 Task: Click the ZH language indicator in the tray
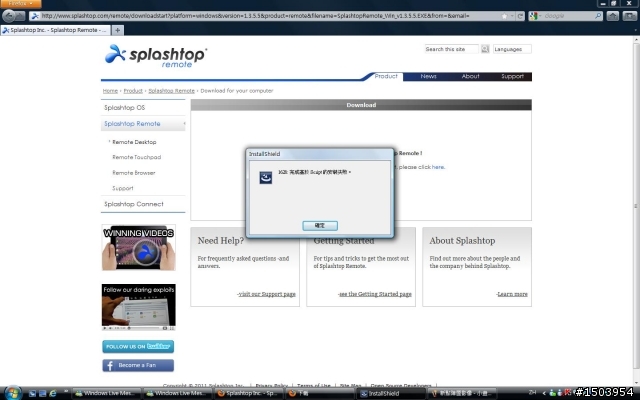[x=533, y=393]
